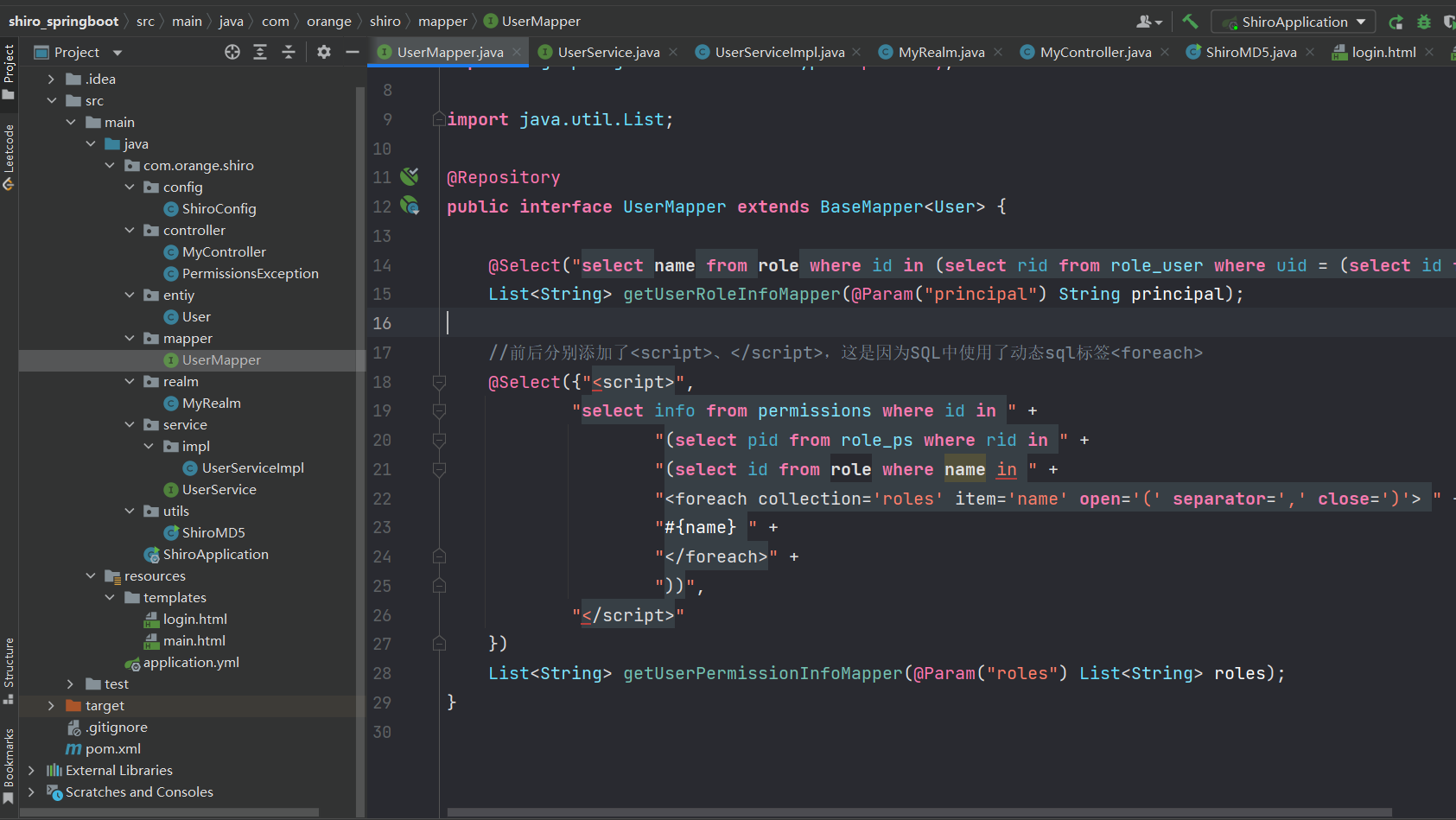Toggle code fold on line 9 import
This screenshot has width=1456, height=820.
point(439,119)
